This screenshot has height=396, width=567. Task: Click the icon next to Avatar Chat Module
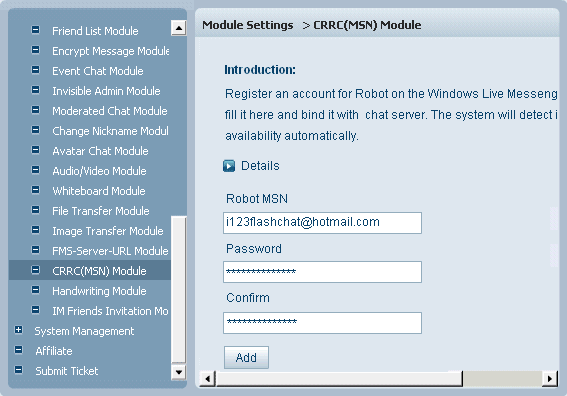point(35,150)
